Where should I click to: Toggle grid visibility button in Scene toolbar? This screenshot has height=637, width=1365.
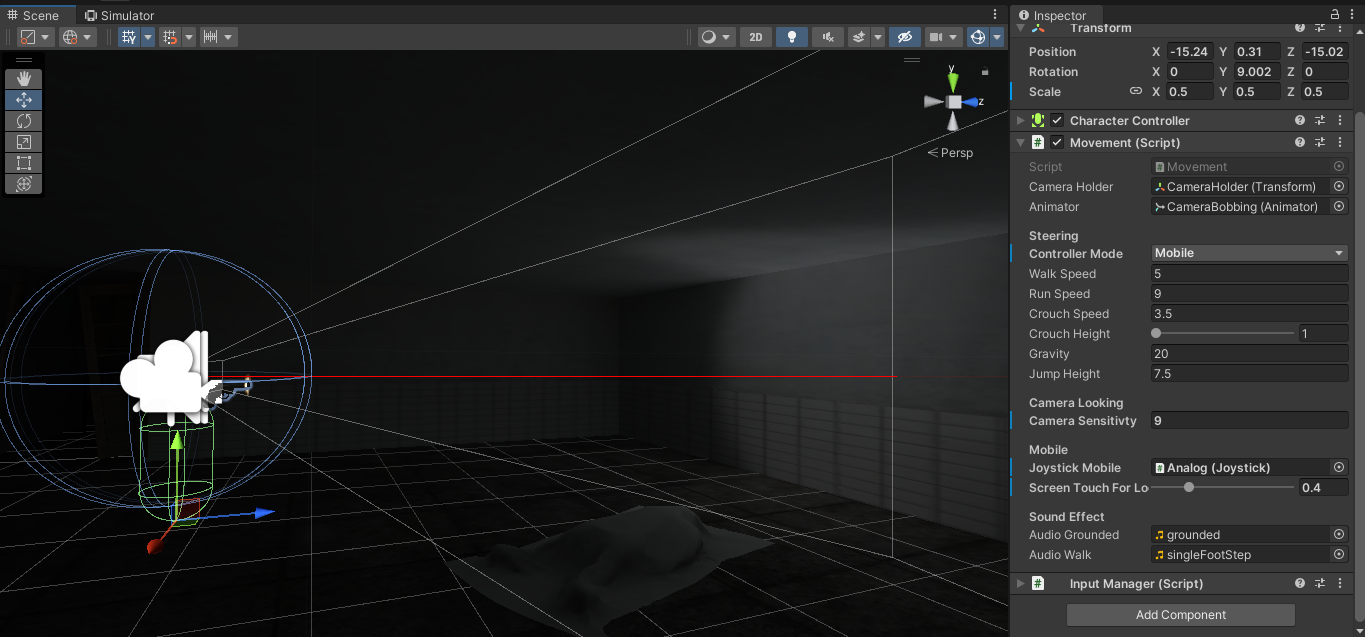point(129,37)
